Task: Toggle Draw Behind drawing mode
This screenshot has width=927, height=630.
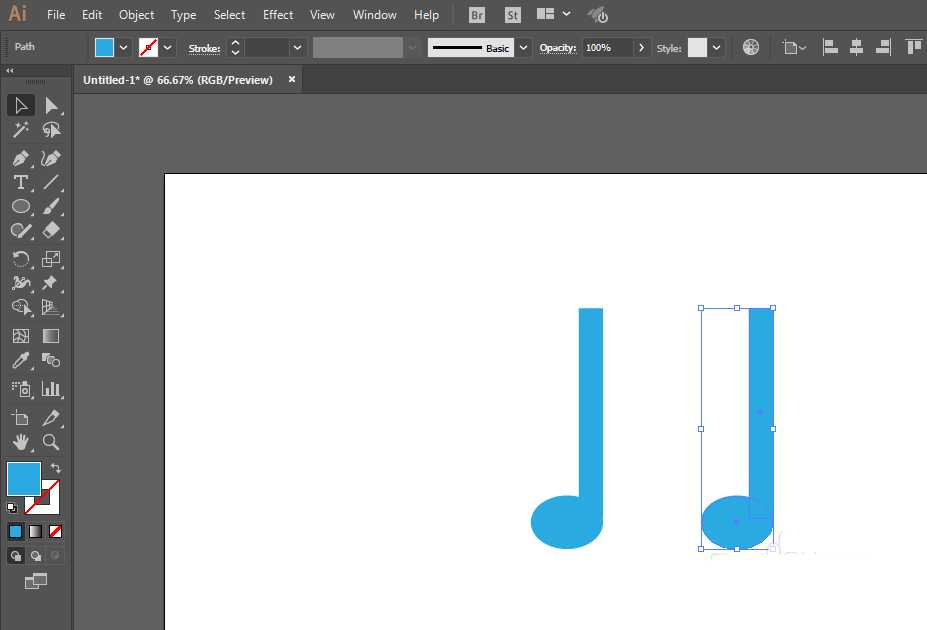Action: pyautogui.click(x=37, y=555)
